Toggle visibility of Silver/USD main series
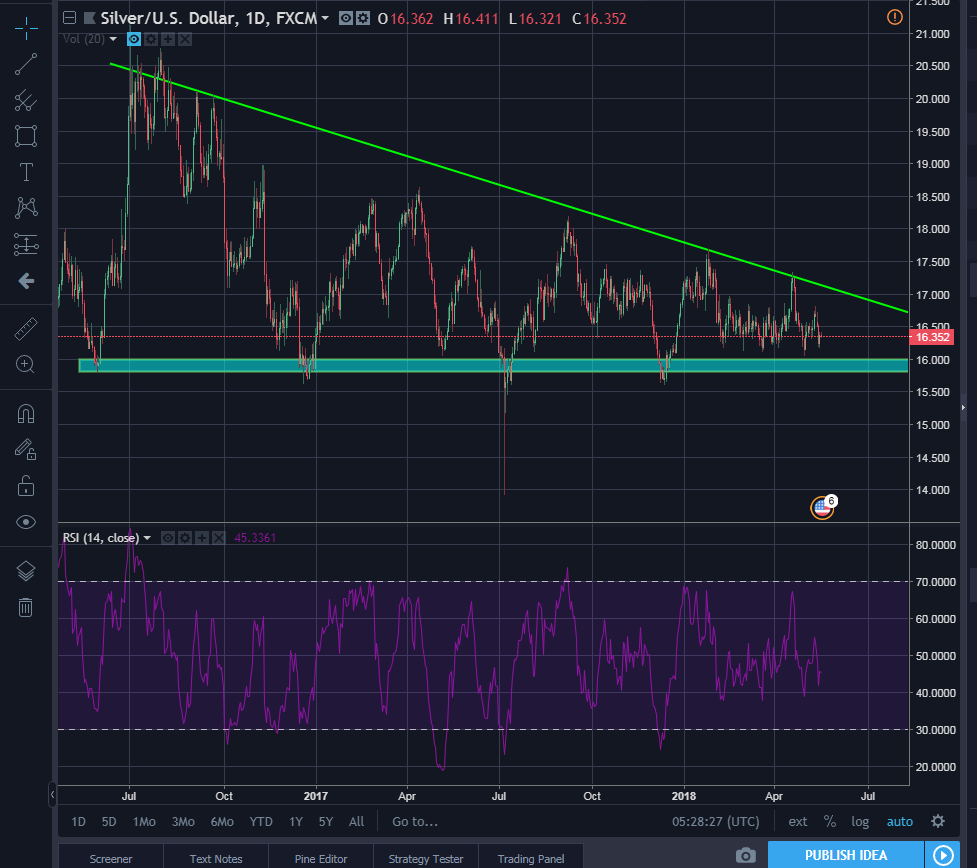This screenshot has width=977, height=868. pyautogui.click(x=346, y=18)
